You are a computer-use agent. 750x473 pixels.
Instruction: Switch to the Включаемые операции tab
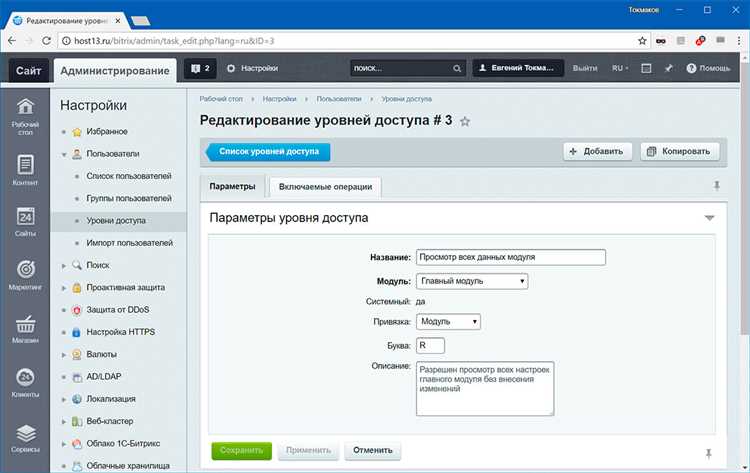point(325,187)
